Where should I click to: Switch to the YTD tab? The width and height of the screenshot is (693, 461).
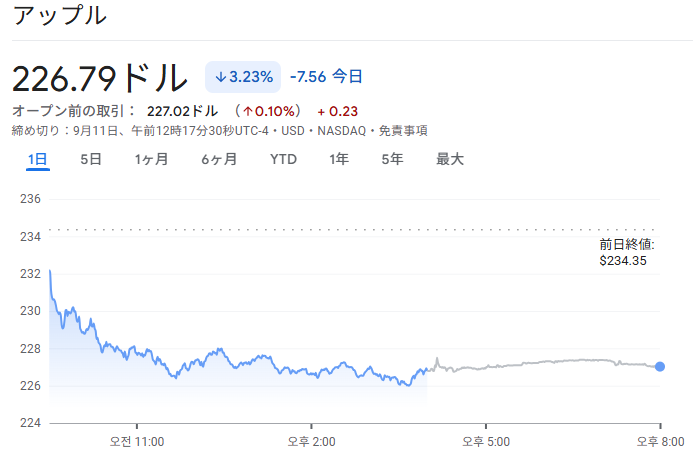[x=283, y=159]
